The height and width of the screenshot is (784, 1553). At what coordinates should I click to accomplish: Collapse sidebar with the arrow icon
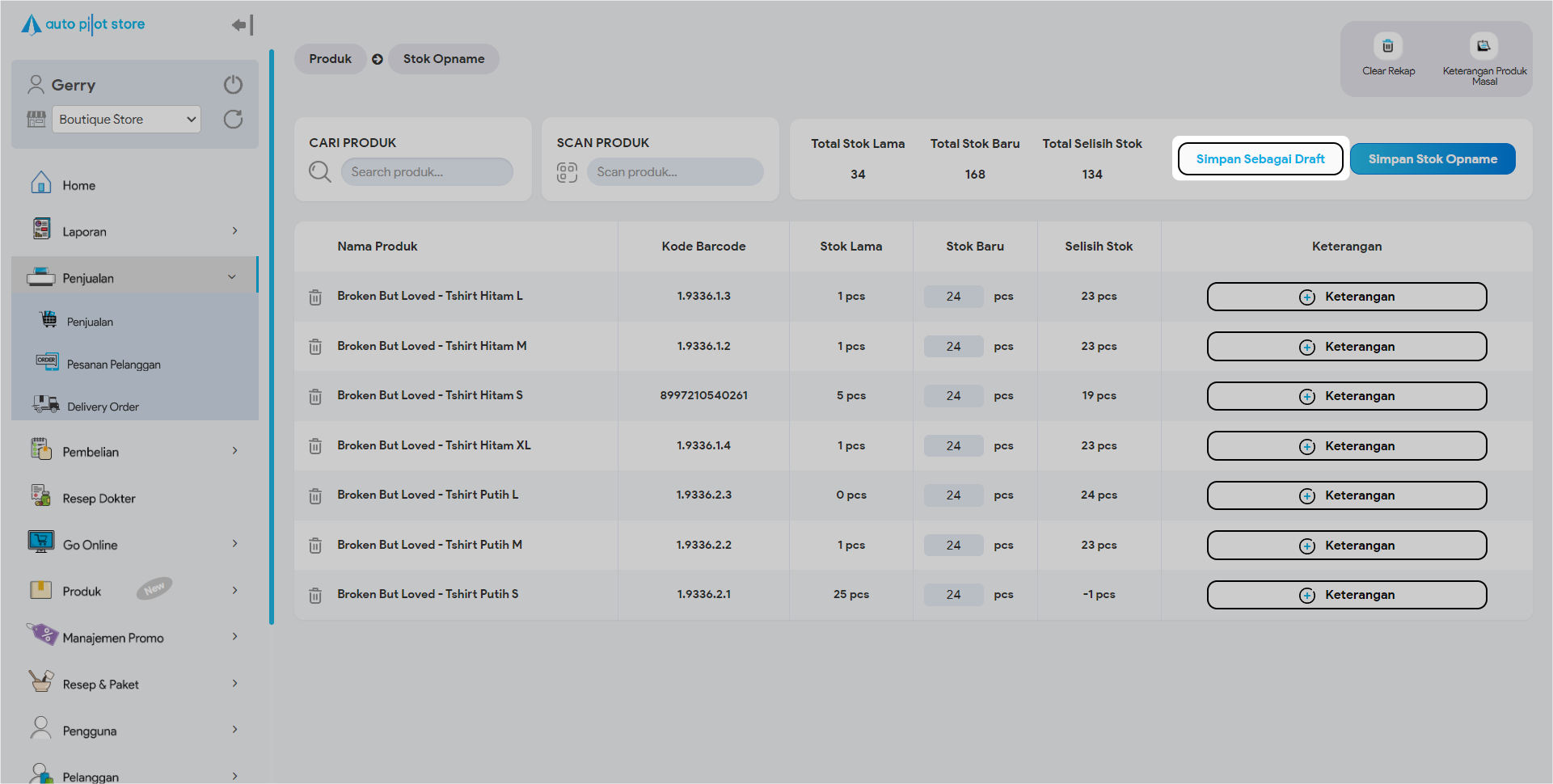click(242, 25)
